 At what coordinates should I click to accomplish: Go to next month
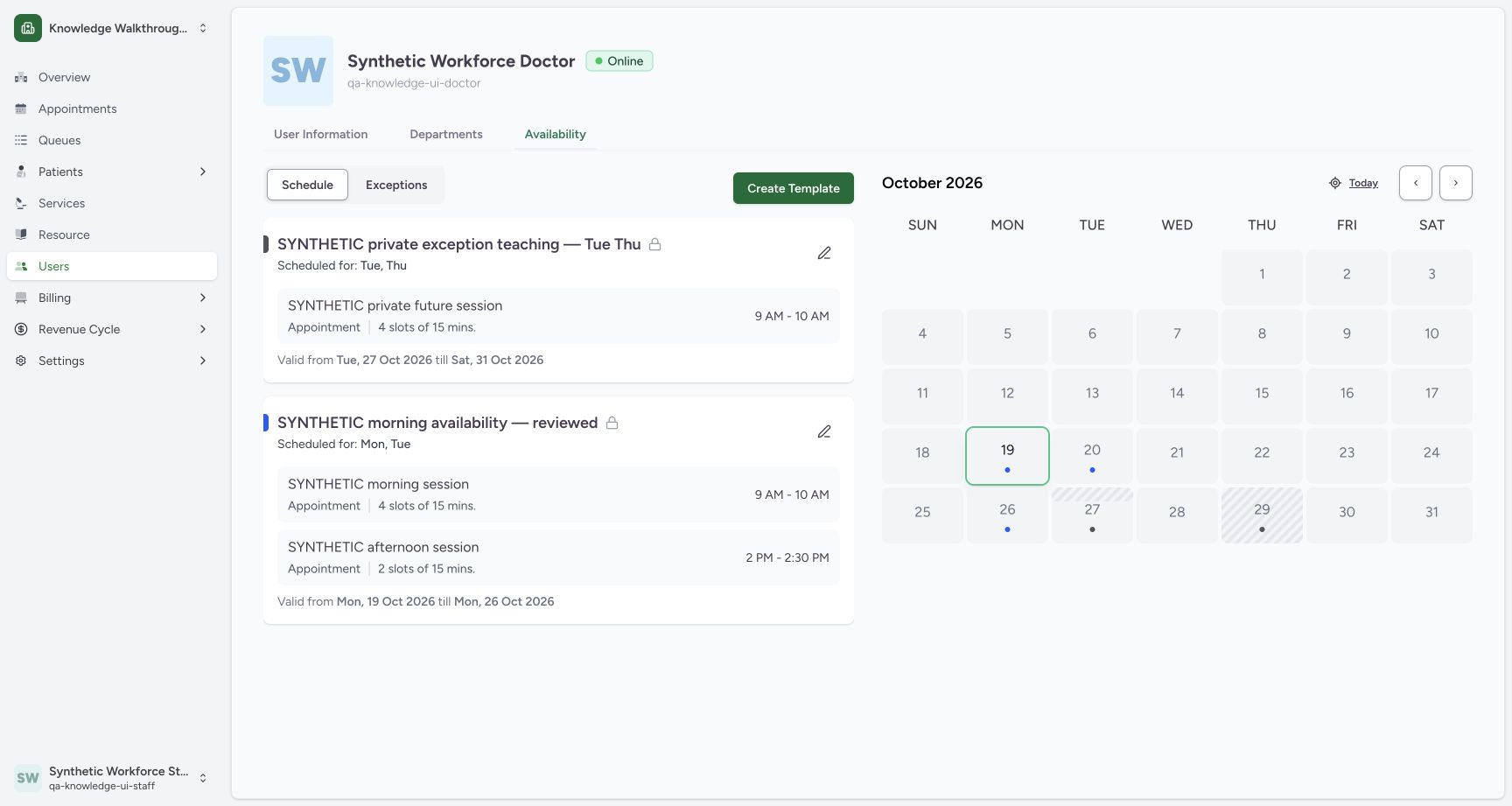point(1456,183)
